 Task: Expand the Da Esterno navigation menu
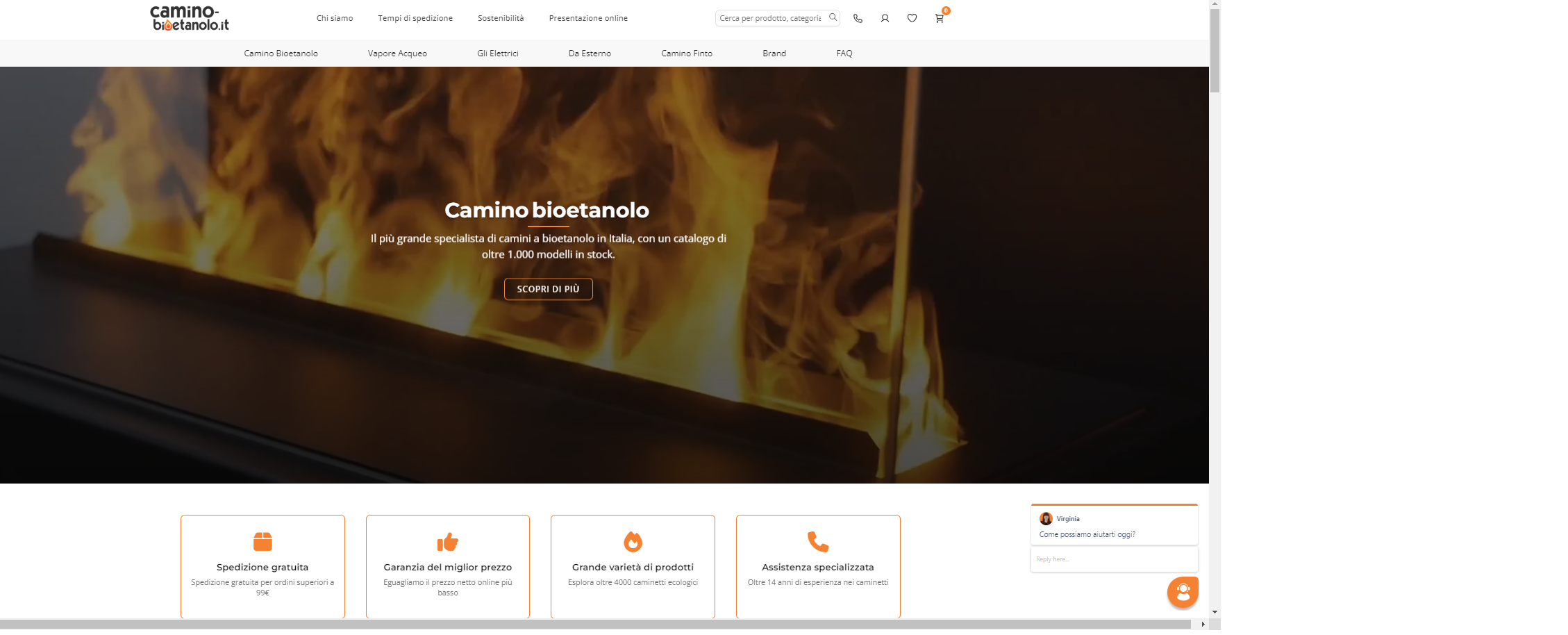coord(590,53)
